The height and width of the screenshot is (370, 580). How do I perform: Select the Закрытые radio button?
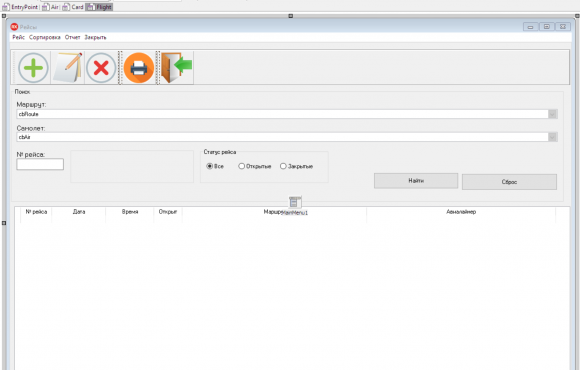[283, 166]
